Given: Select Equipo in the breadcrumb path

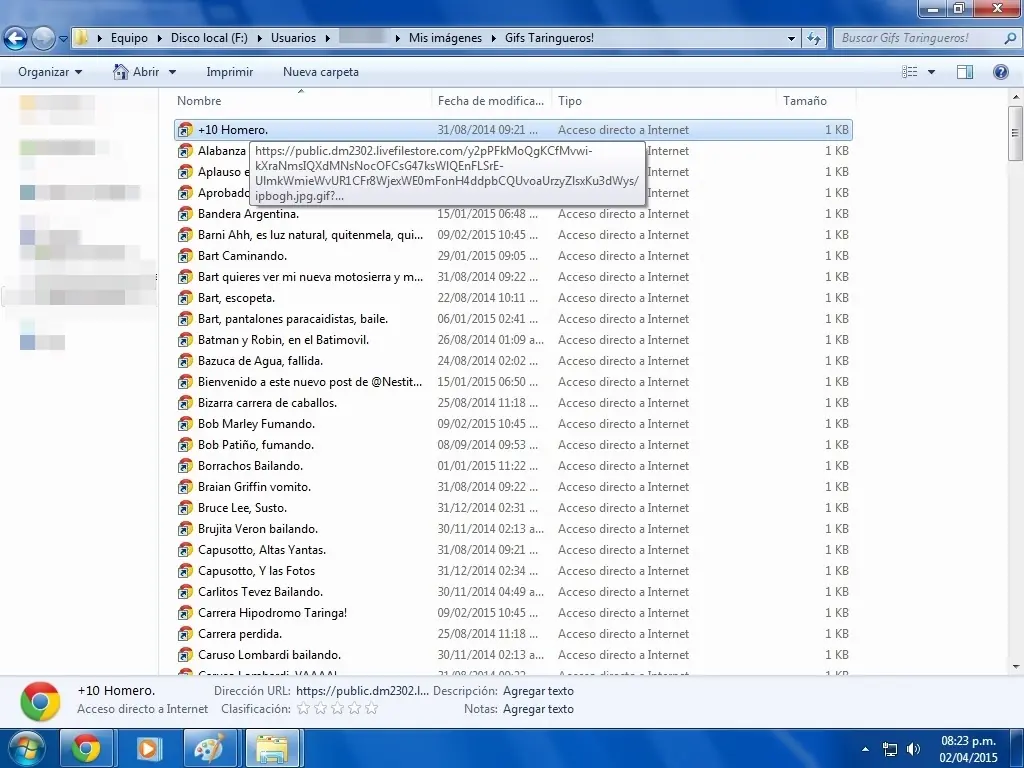Looking at the screenshot, I should pyautogui.click(x=129, y=38).
